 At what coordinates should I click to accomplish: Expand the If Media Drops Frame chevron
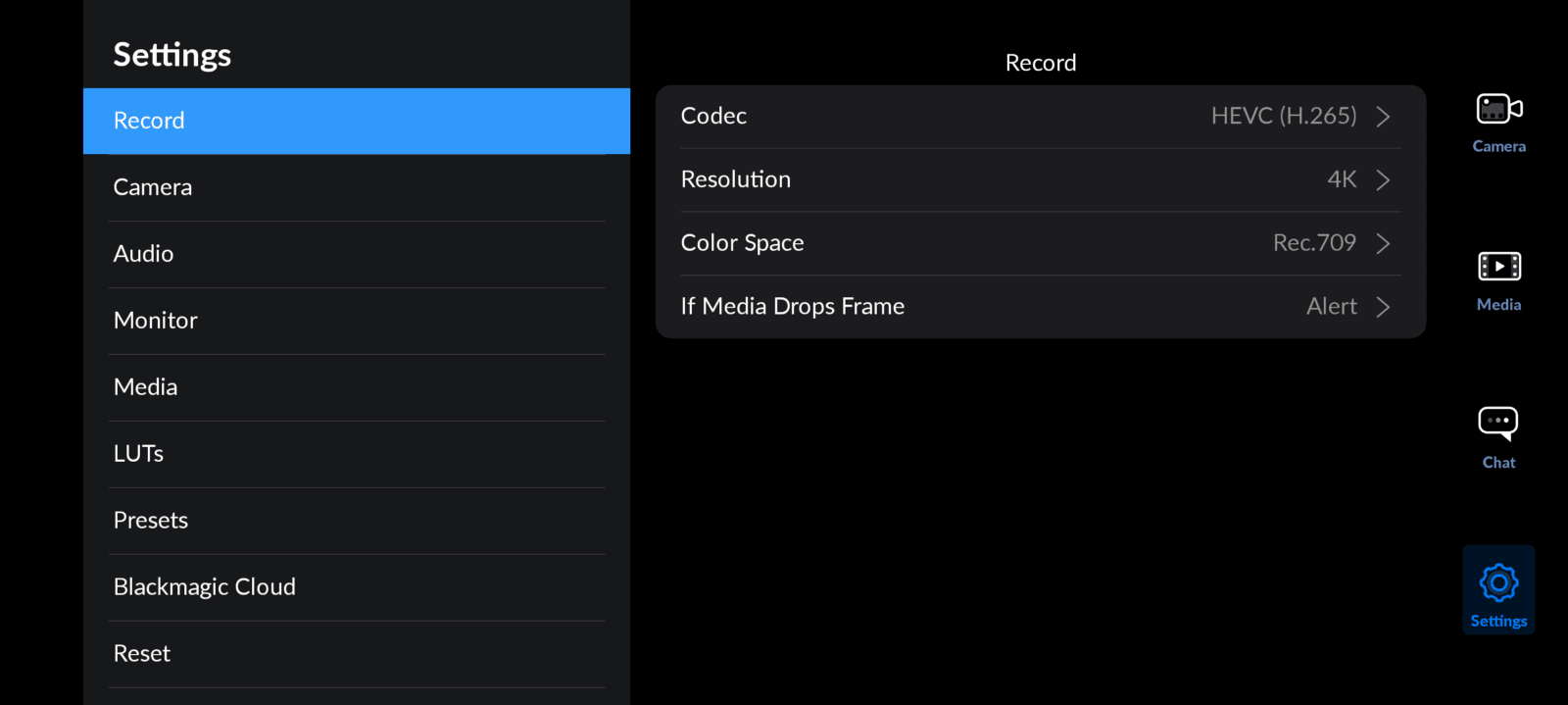click(x=1383, y=307)
